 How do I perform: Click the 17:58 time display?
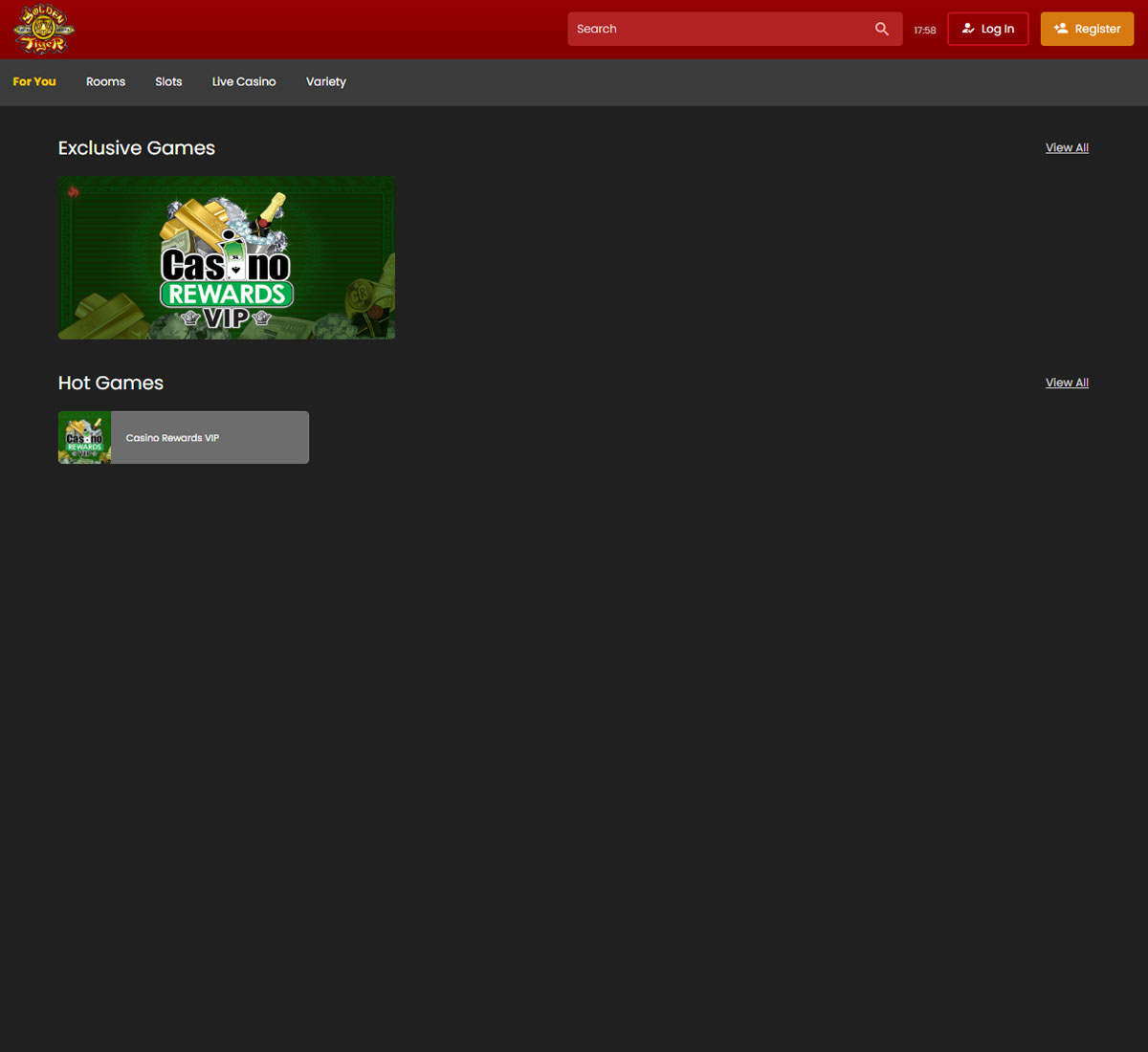click(924, 30)
